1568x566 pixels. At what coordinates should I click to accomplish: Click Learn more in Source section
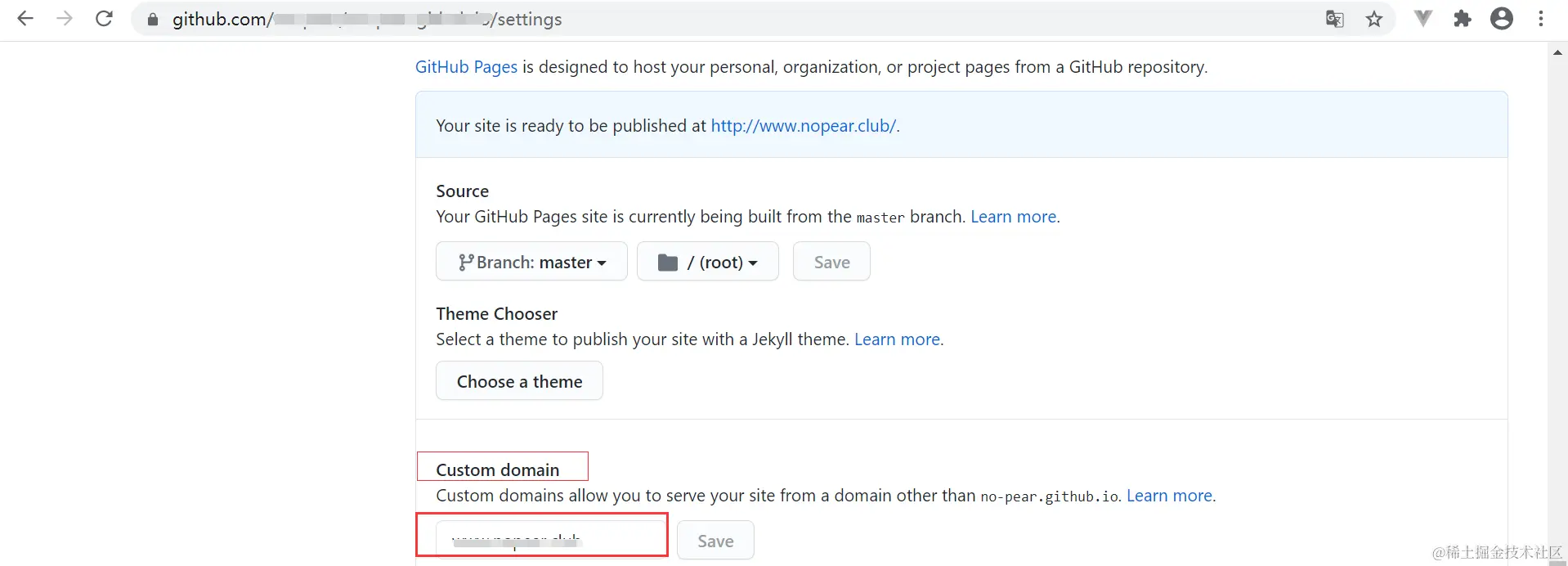pyautogui.click(x=1013, y=217)
